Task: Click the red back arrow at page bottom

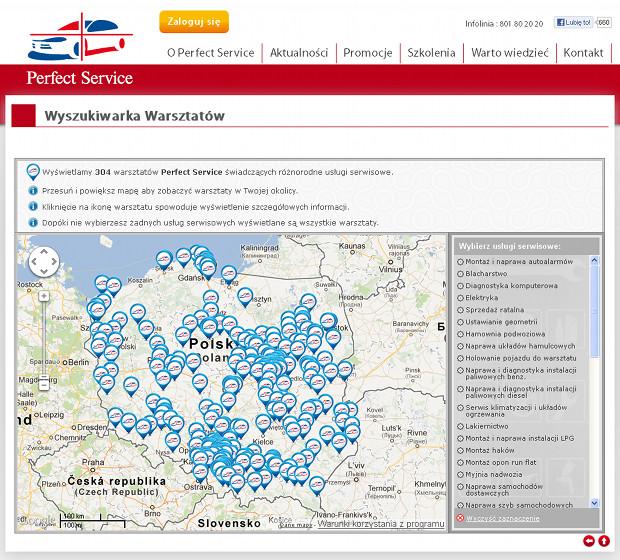Action: pos(589,541)
